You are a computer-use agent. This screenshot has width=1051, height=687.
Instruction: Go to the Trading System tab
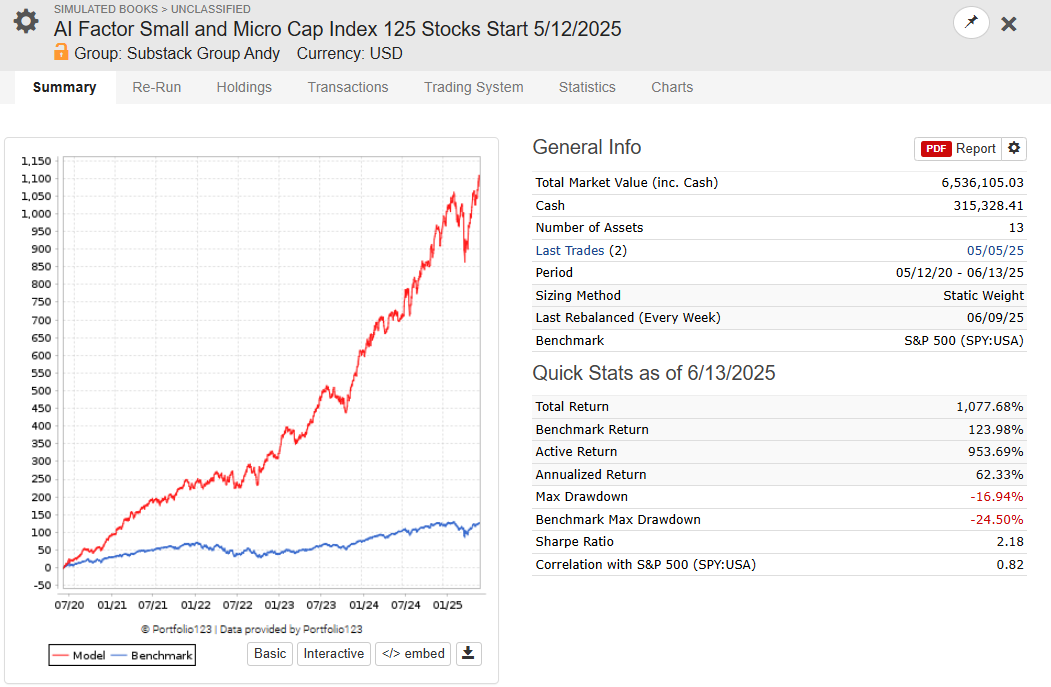pyautogui.click(x=473, y=87)
